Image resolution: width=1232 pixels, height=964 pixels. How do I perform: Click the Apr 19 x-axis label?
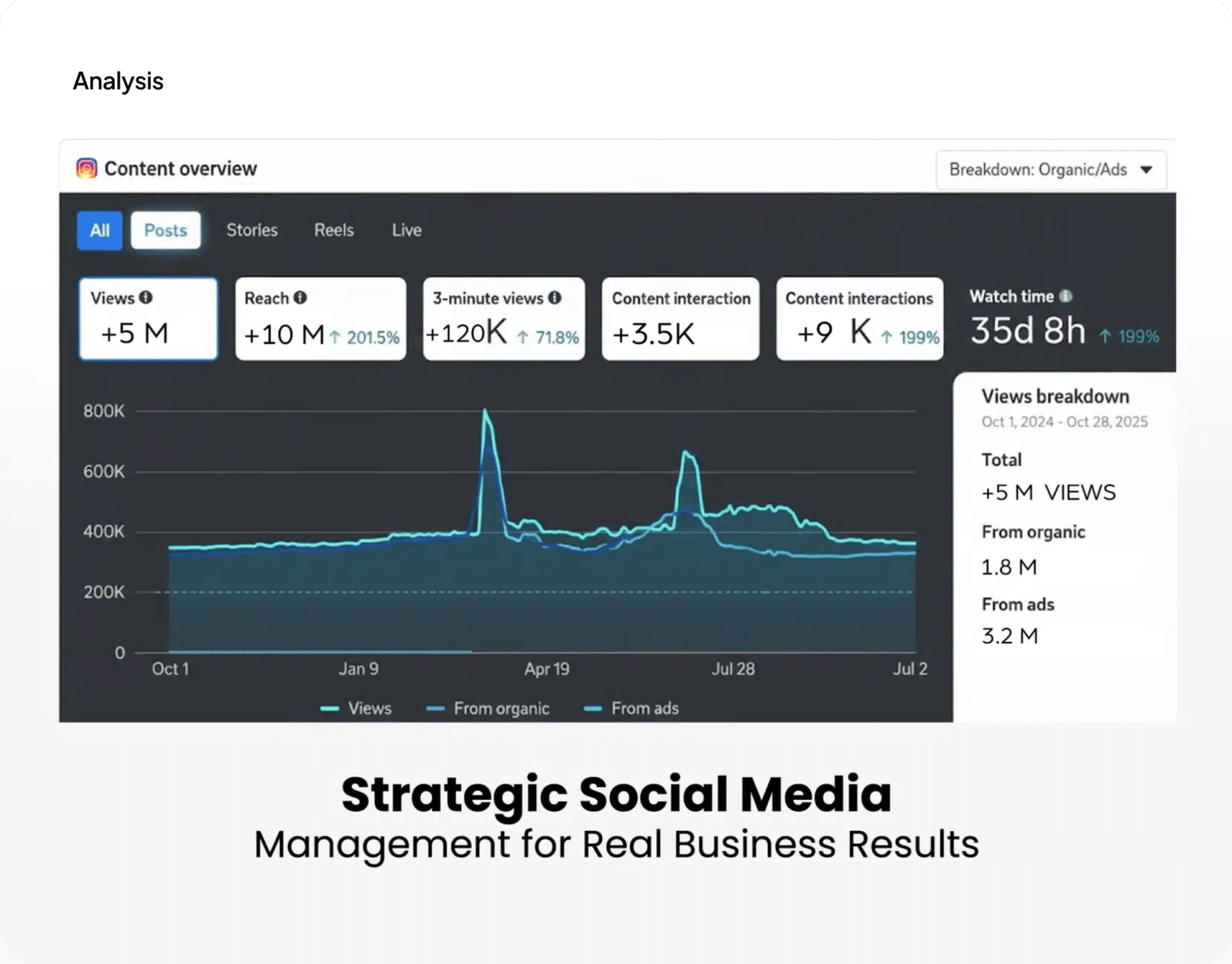547,669
